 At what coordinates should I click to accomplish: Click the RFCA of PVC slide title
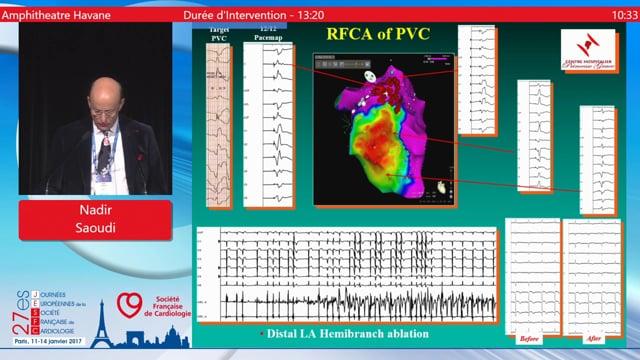[x=378, y=34]
